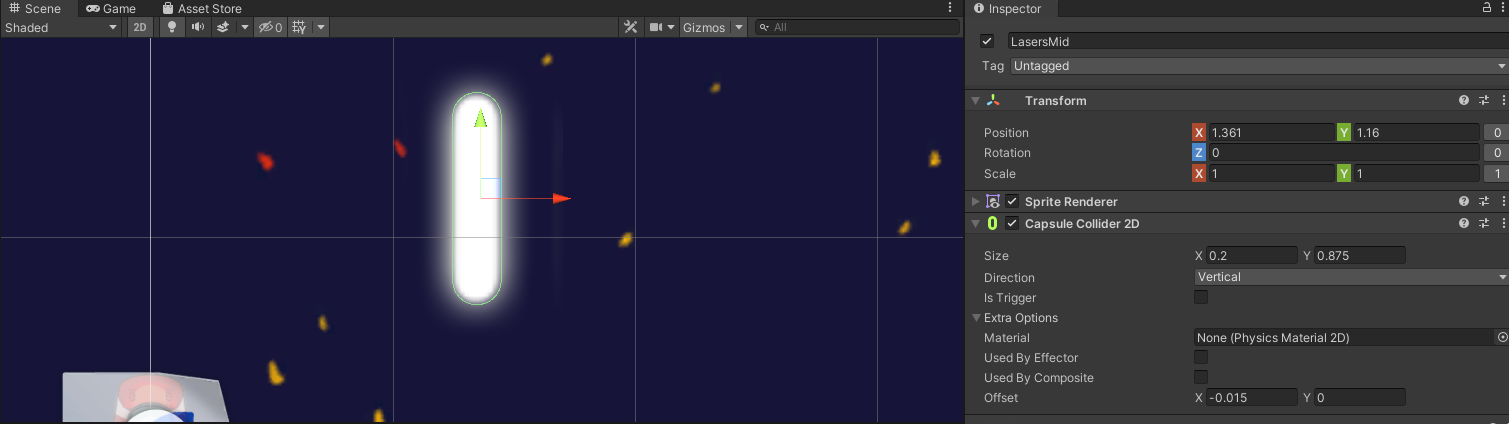Screen dimensions: 1509x424
Task: Open Material object picker circle
Action: point(1502,338)
